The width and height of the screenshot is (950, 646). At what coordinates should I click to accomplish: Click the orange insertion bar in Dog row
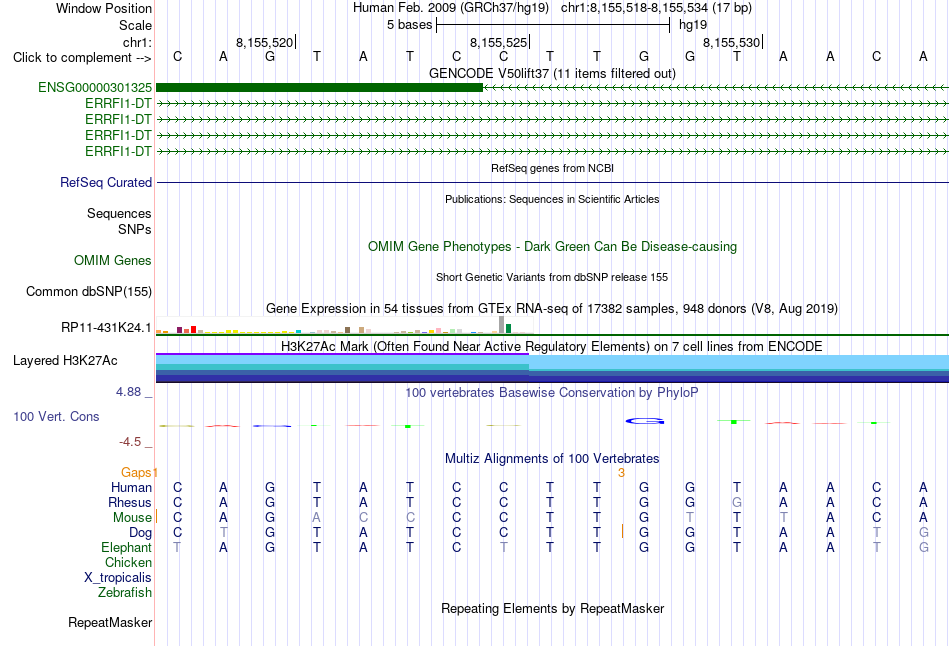click(x=622, y=531)
